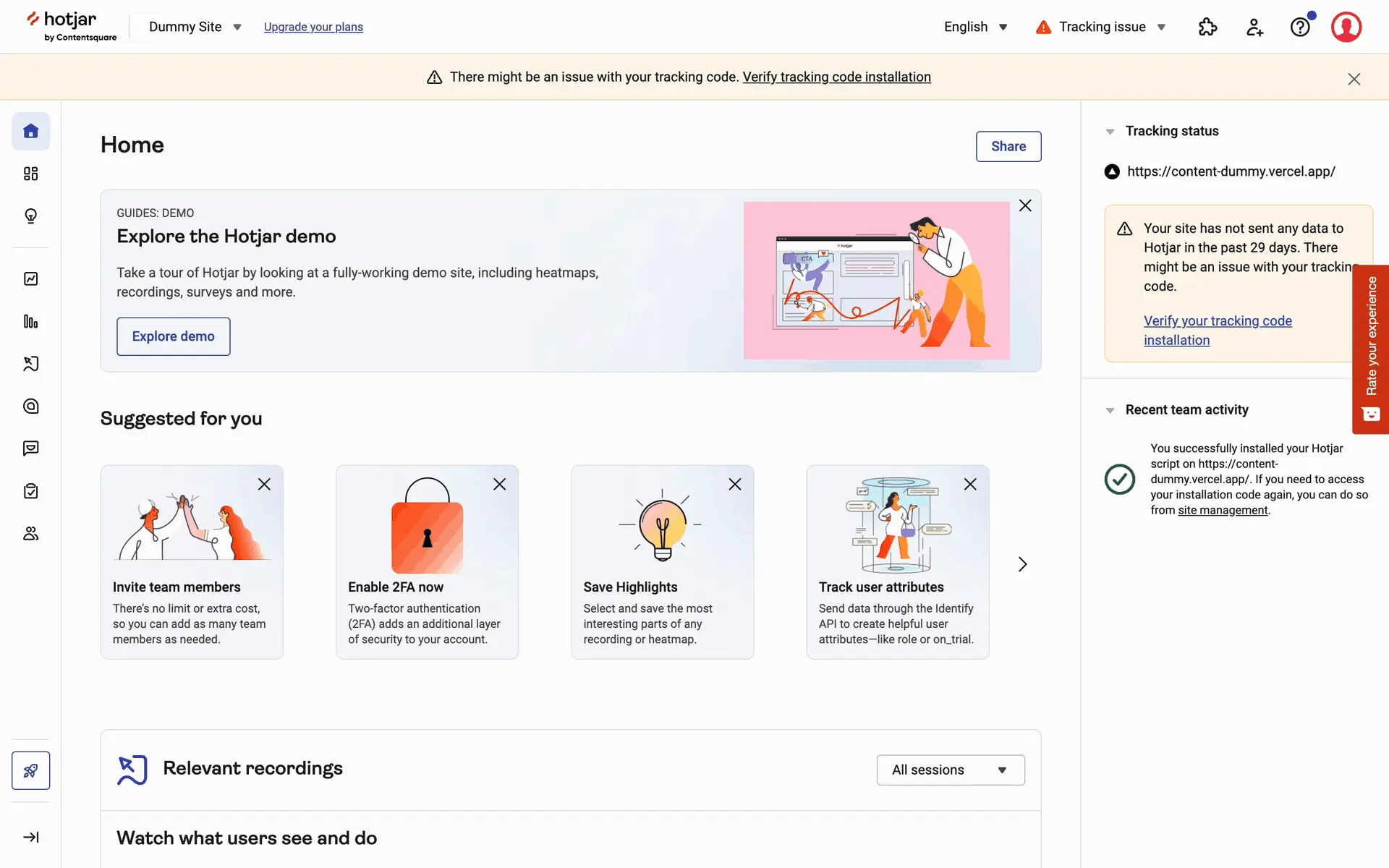Collapse the Recent team activity section

(x=1110, y=410)
